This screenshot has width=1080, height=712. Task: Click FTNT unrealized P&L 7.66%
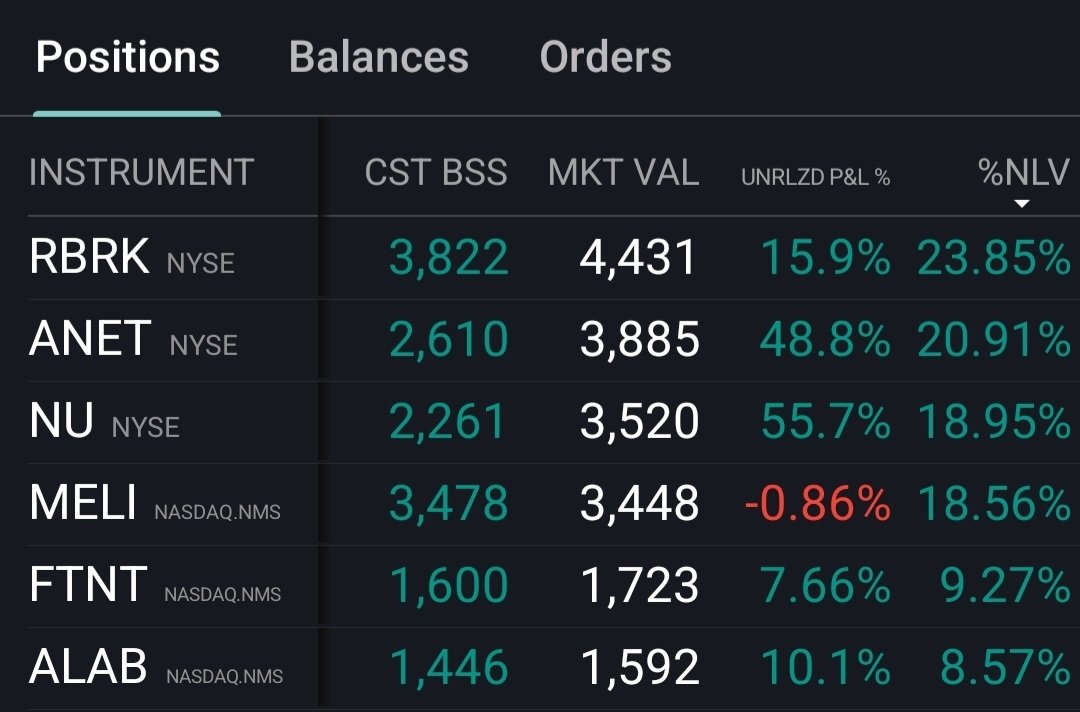point(825,585)
